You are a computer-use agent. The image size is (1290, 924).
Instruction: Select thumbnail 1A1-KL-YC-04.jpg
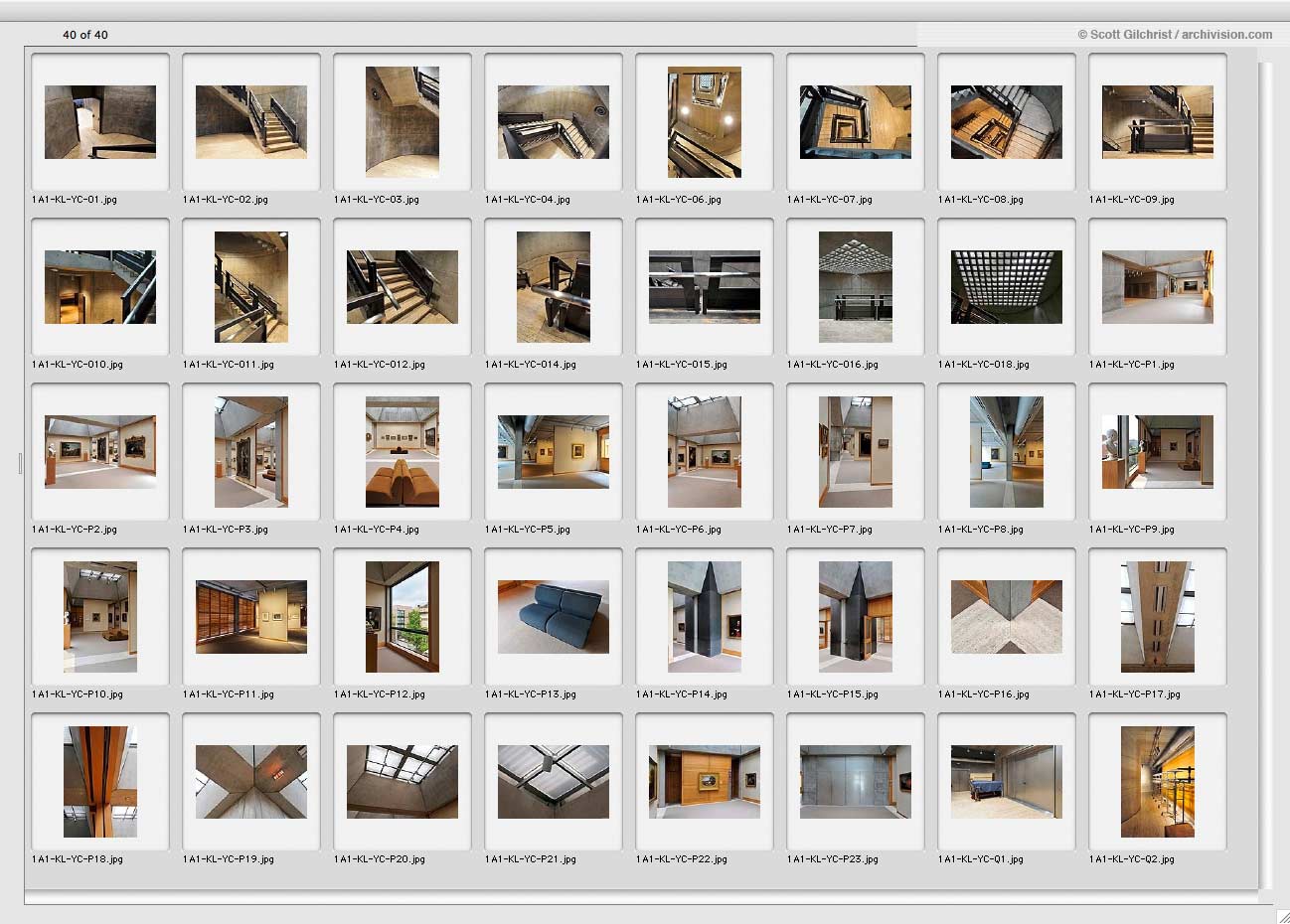pyautogui.click(x=554, y=122)
